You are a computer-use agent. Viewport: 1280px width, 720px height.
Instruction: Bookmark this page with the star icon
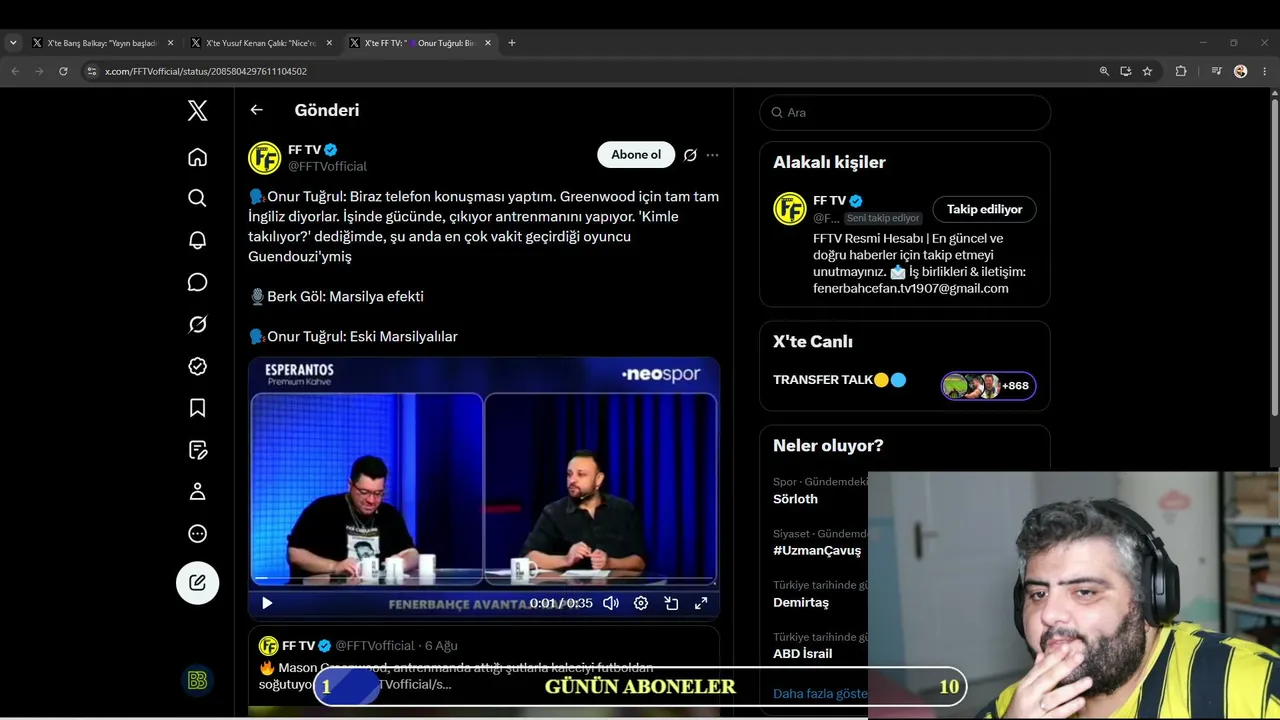1147,71
